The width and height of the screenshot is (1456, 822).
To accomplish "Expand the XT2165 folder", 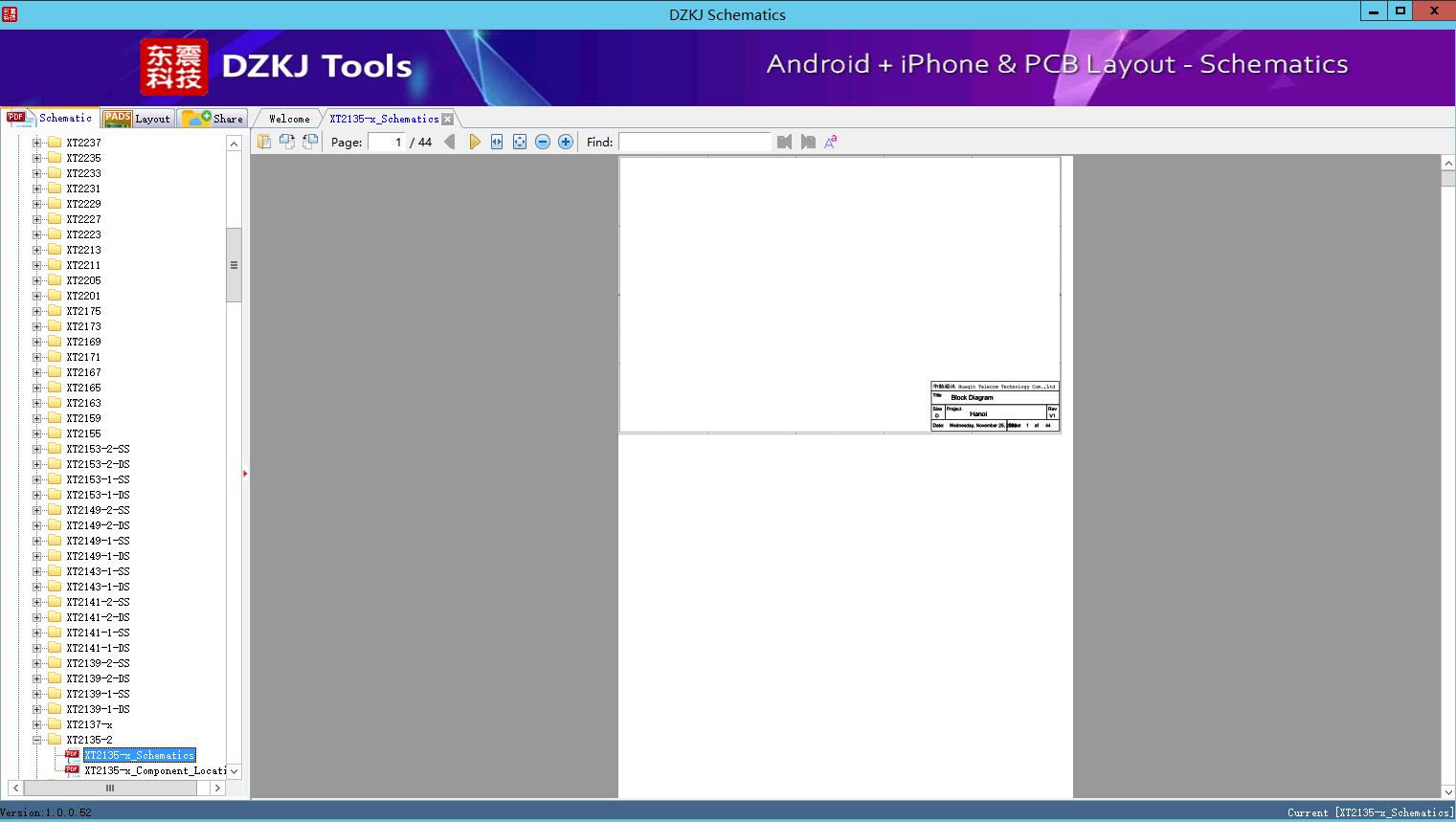I will tap(37, 388).
